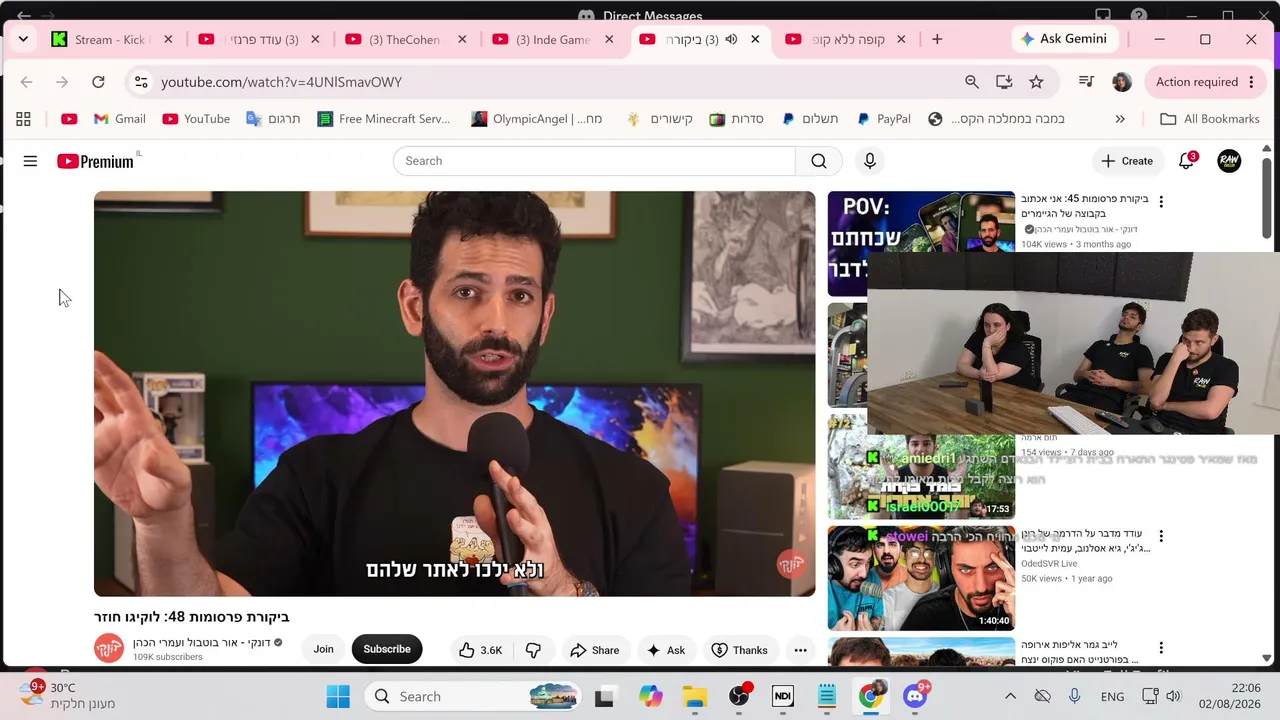Go to YouTube Premium home logo
This screenshot has width=1280, height=720.
(96, 161)
